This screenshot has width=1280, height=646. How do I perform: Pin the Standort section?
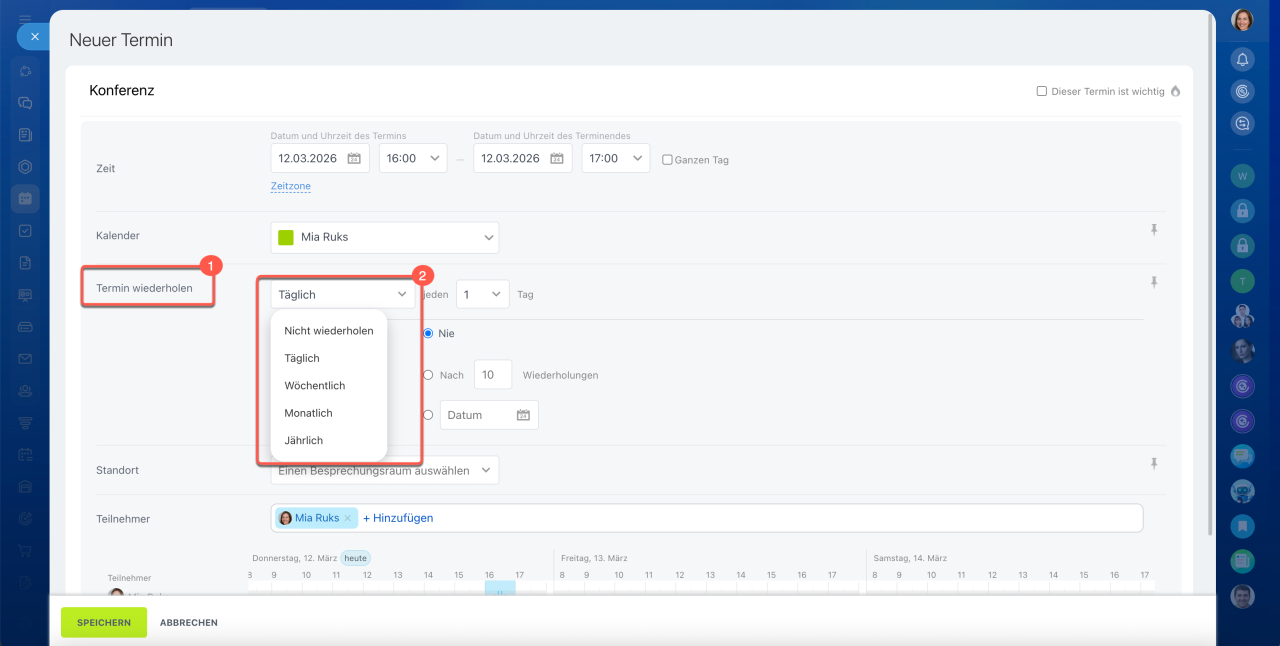pyautogui.click(x=1153, y=463)
